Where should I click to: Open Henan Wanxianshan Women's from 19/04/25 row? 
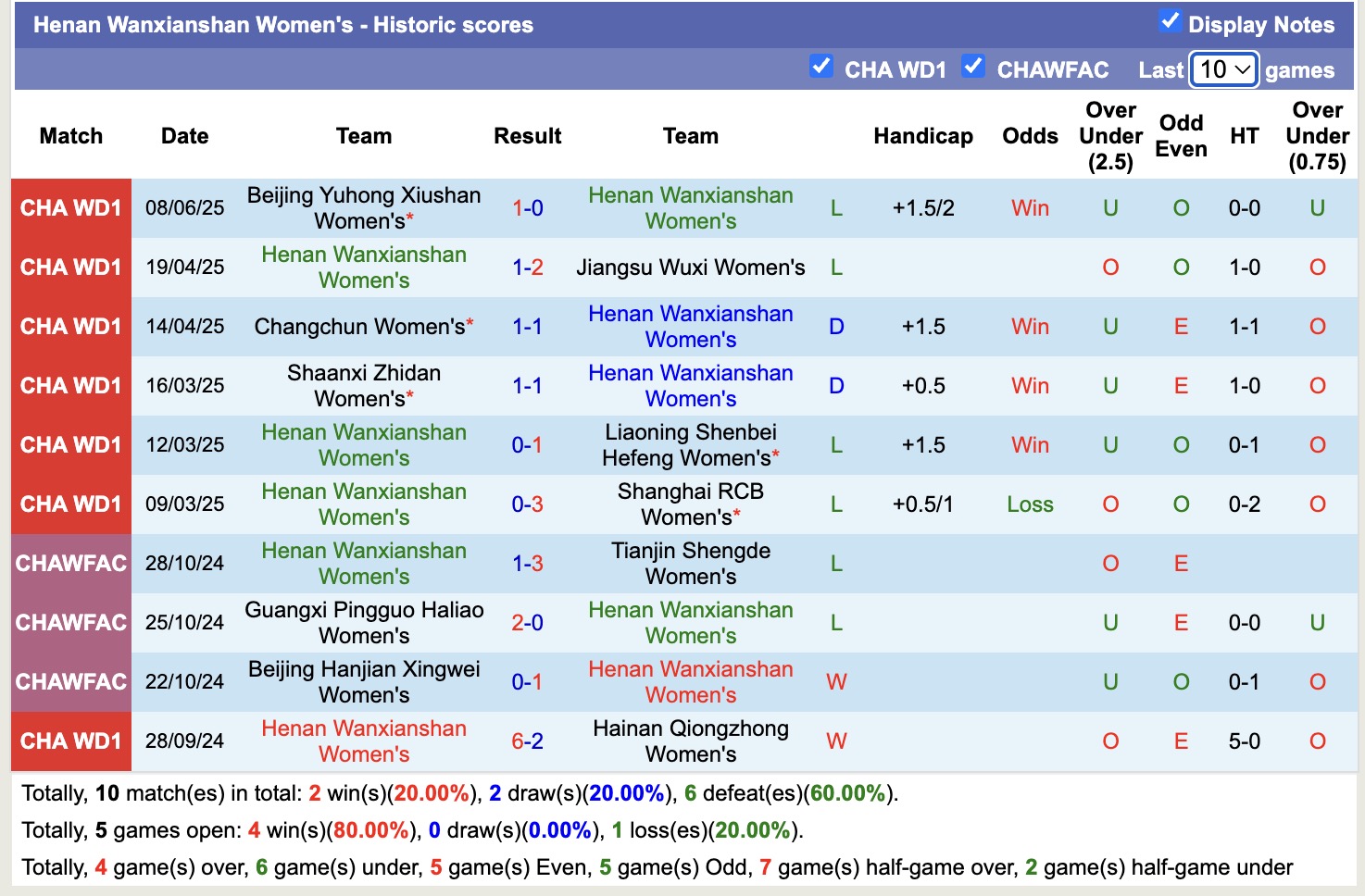pos(364,267)
